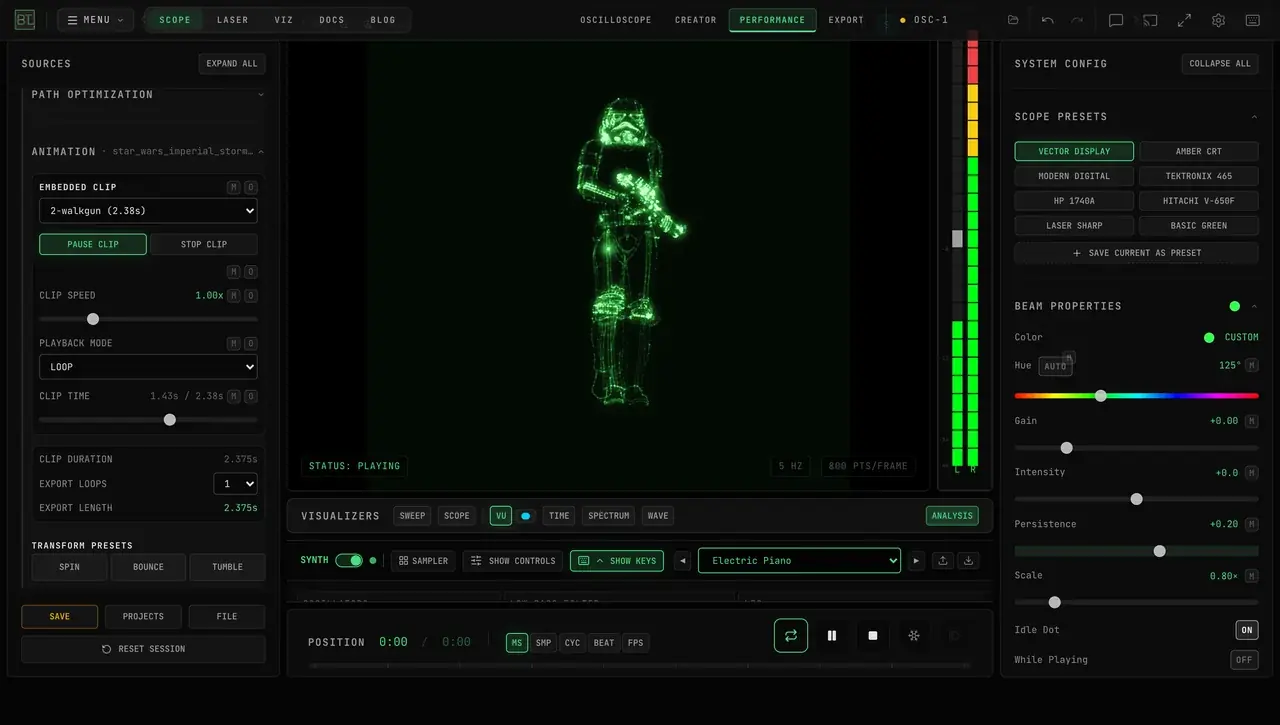Click the O button beside Embedded Clip
Image resolution: width=1280 pixels, height=725 pixels.
251,187
